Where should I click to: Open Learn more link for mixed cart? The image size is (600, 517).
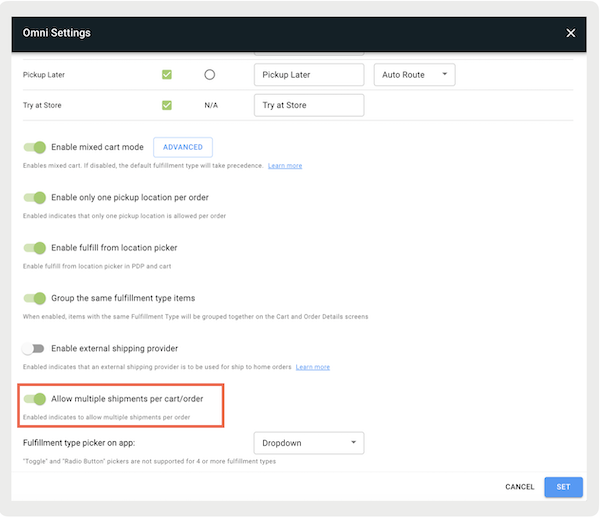[x=285, y=166]
